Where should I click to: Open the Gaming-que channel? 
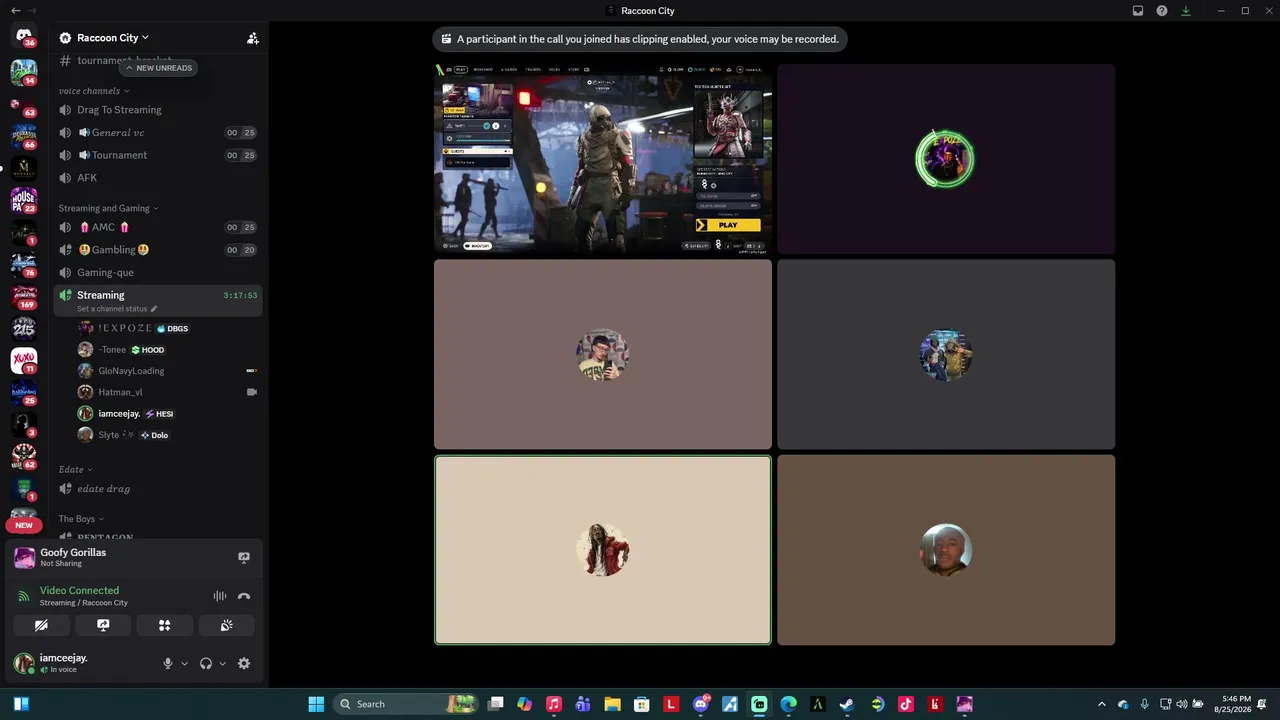(158, 272)
